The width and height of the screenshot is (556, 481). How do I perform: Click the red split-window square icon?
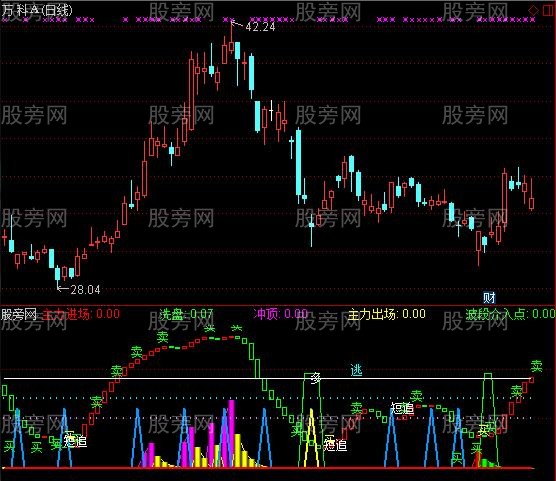tap(549, 10)
